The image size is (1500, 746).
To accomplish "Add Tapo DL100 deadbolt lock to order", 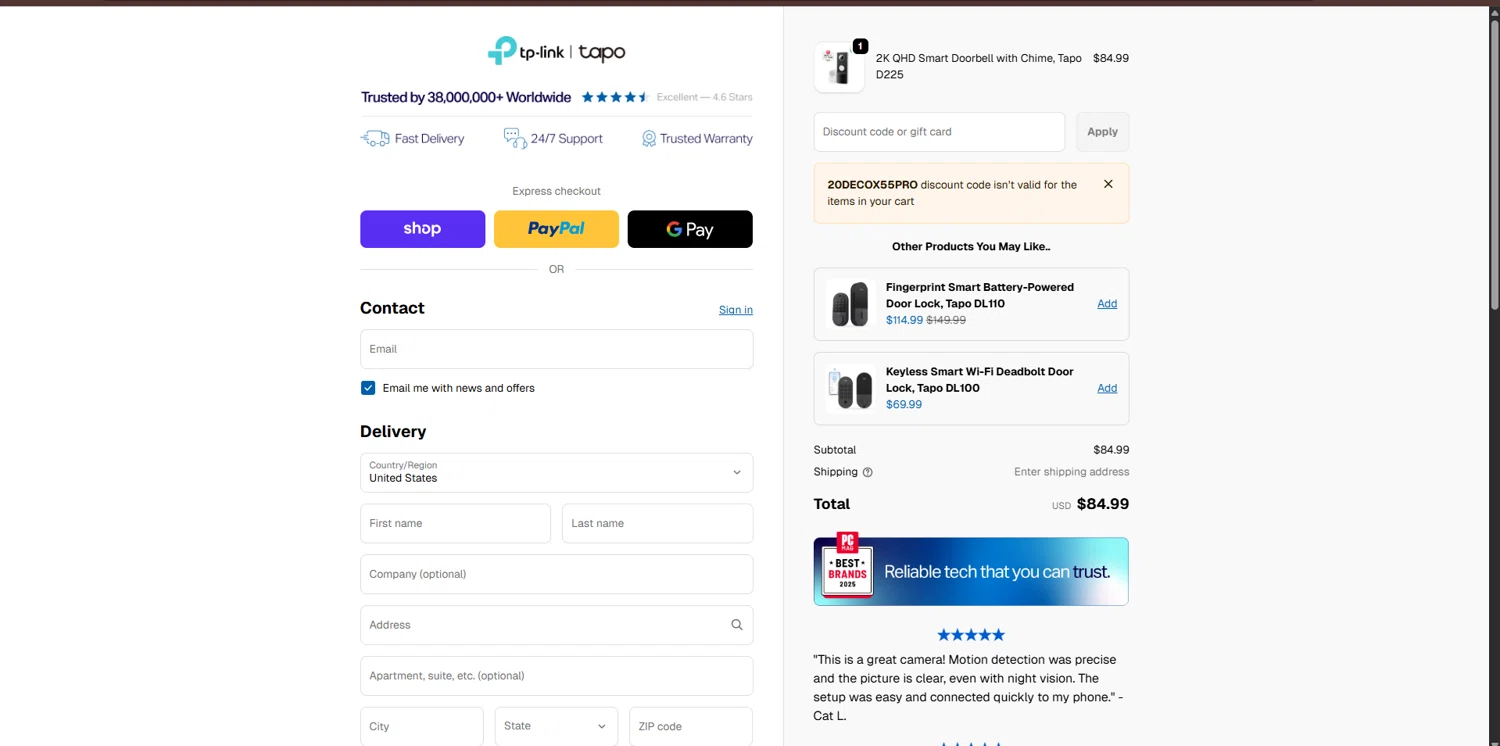I will [x=1107, y=388].
